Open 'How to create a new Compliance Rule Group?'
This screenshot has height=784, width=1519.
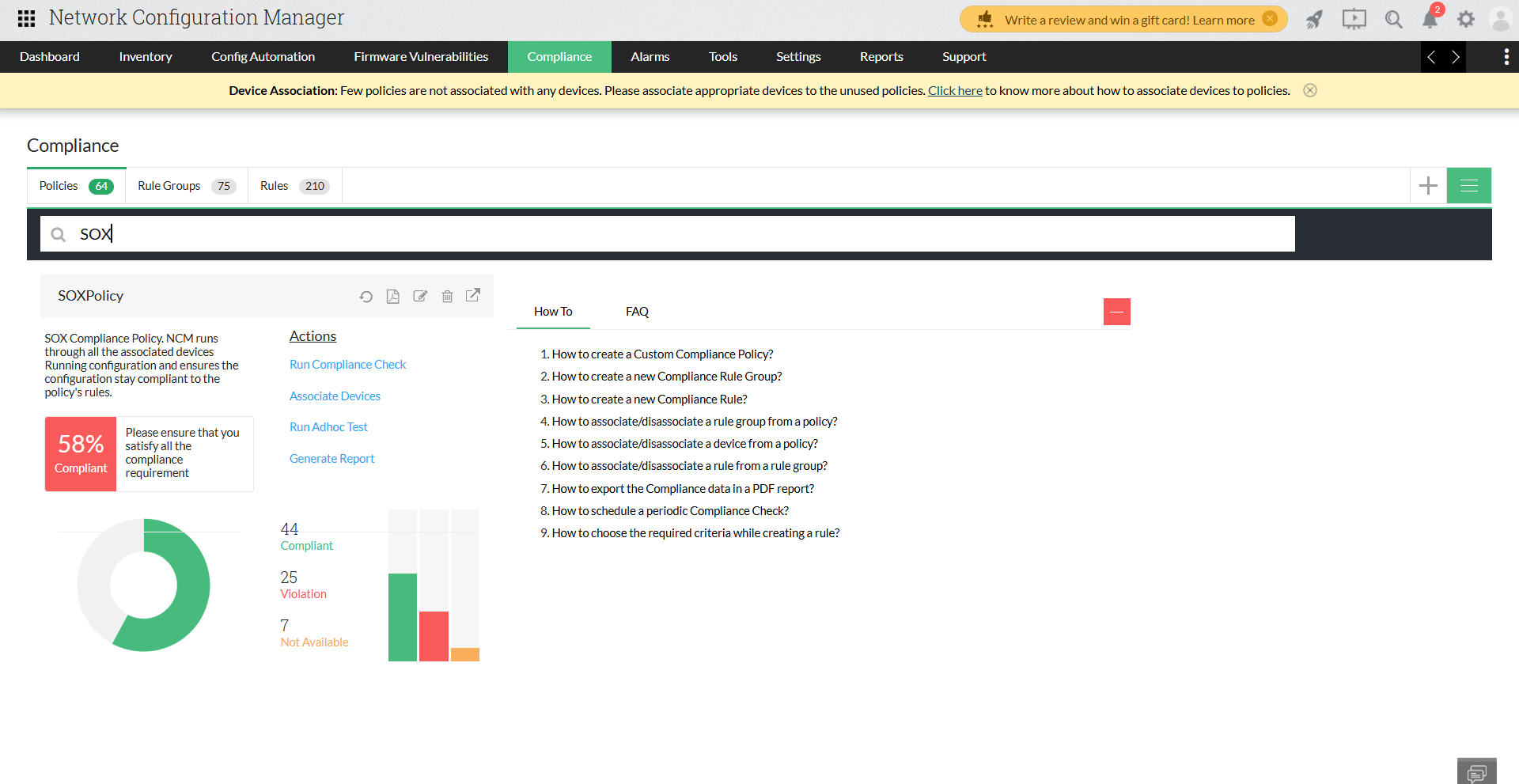[667, 377]
